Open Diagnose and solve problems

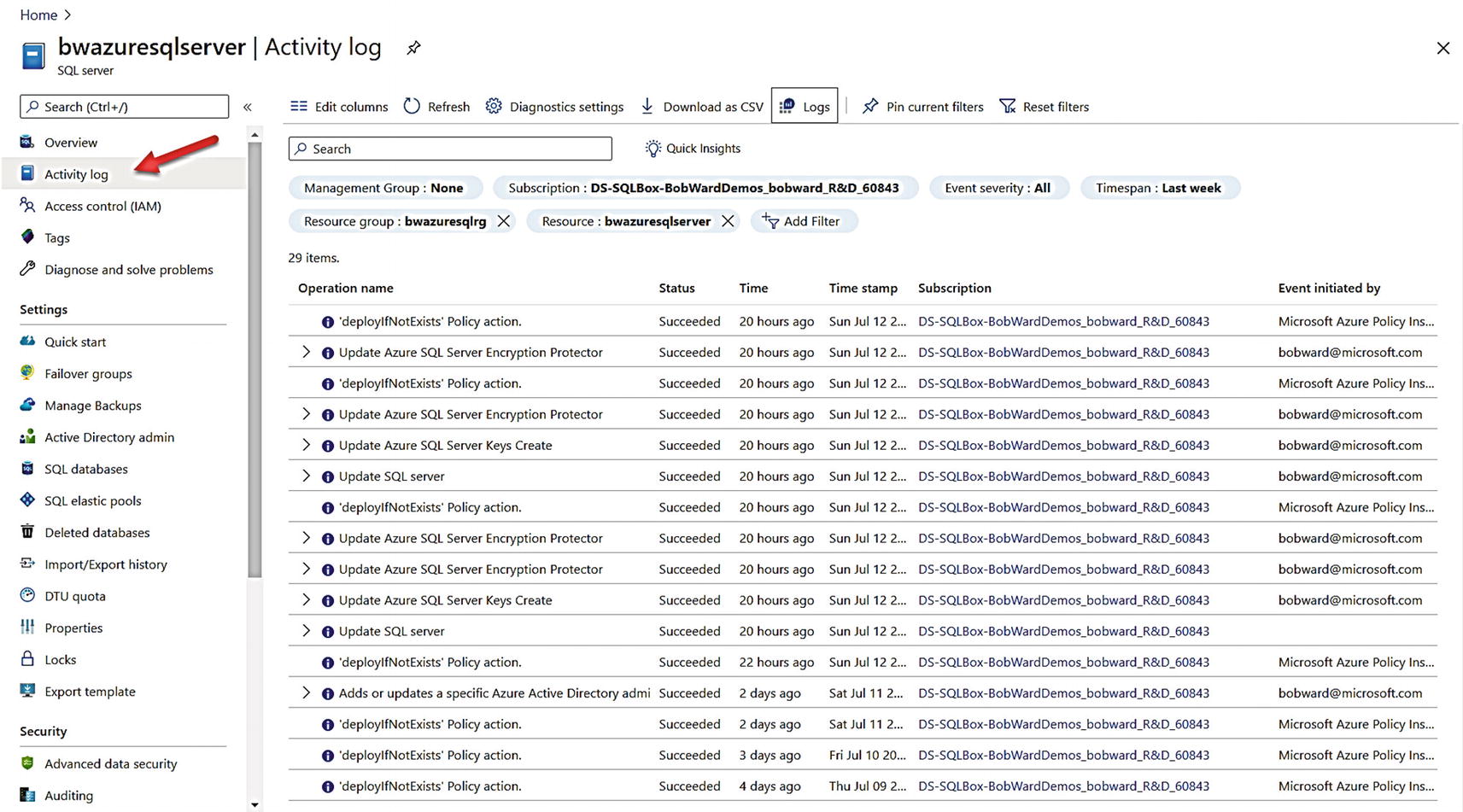click(x=128, y=269)
